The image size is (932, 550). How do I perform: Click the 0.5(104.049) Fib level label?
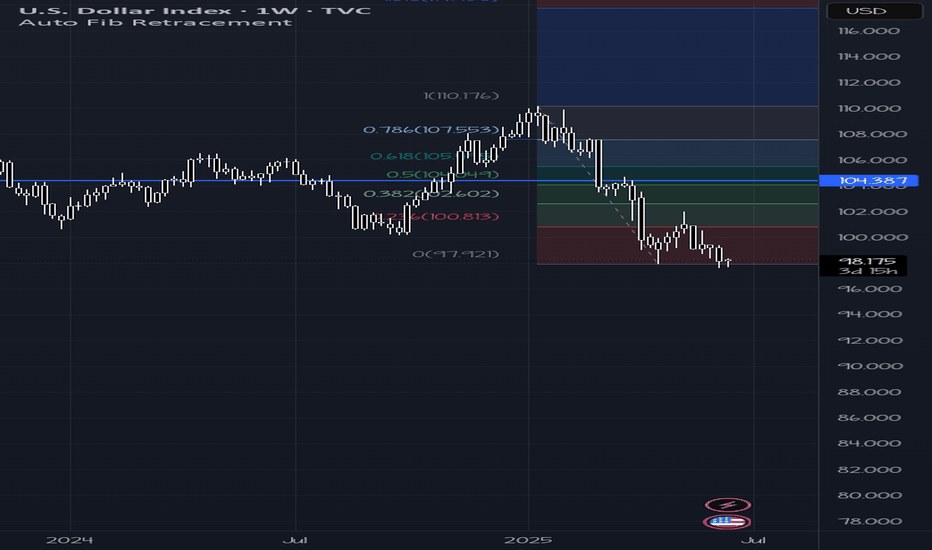[x=443, y=174]
